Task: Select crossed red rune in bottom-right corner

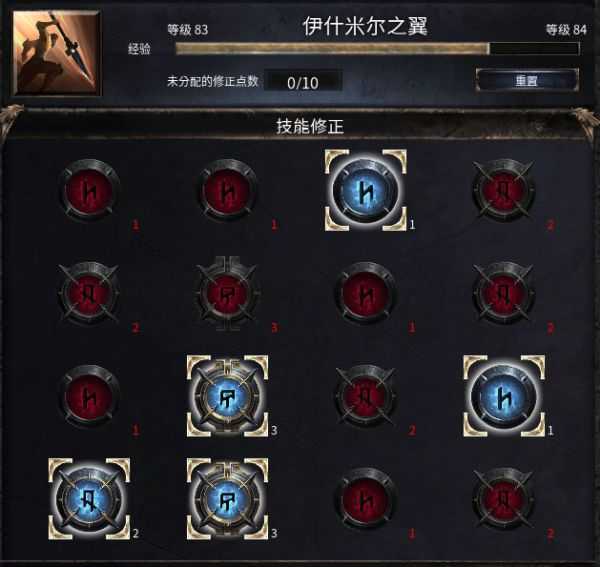Action: (504, 499)
